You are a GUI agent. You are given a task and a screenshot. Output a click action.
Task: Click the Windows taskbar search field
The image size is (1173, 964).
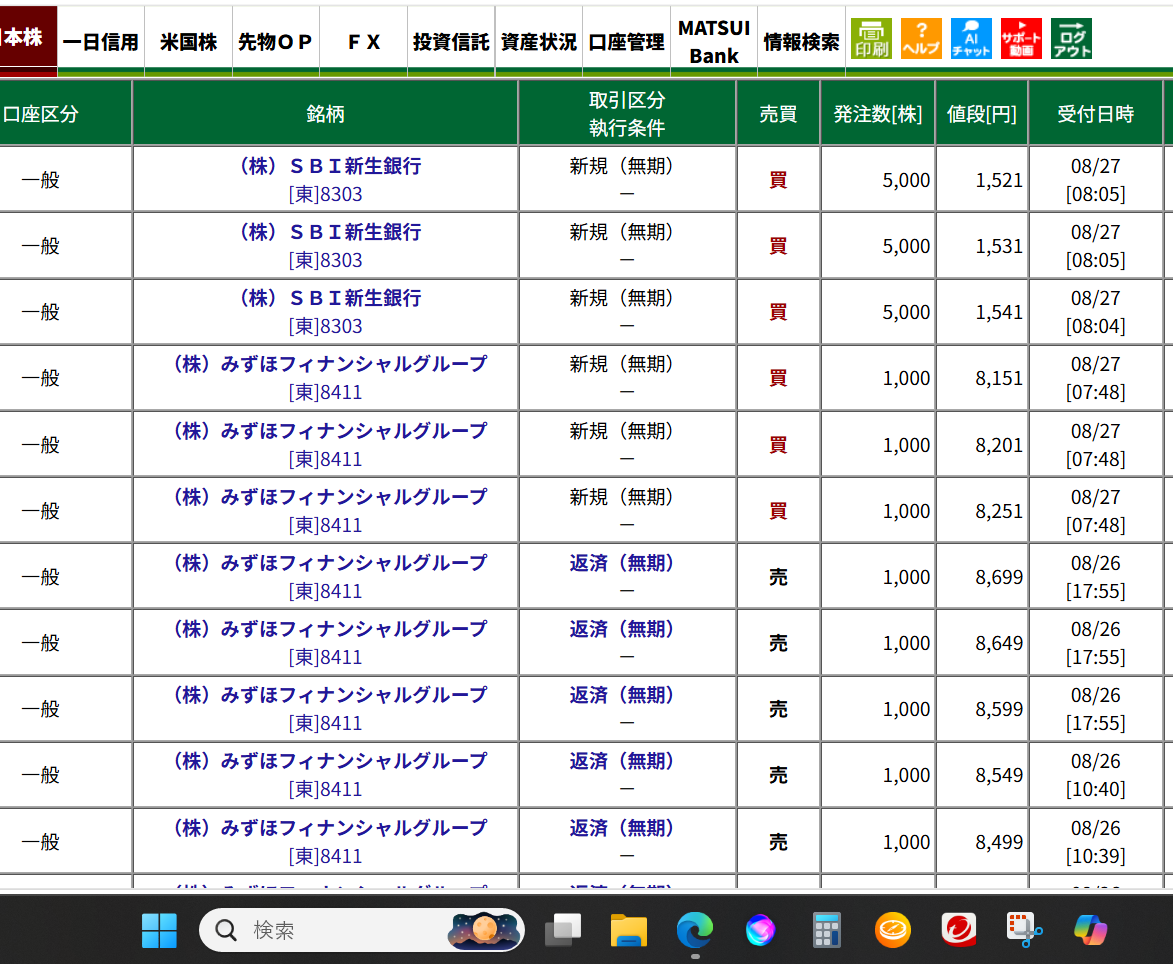(361, 930)
